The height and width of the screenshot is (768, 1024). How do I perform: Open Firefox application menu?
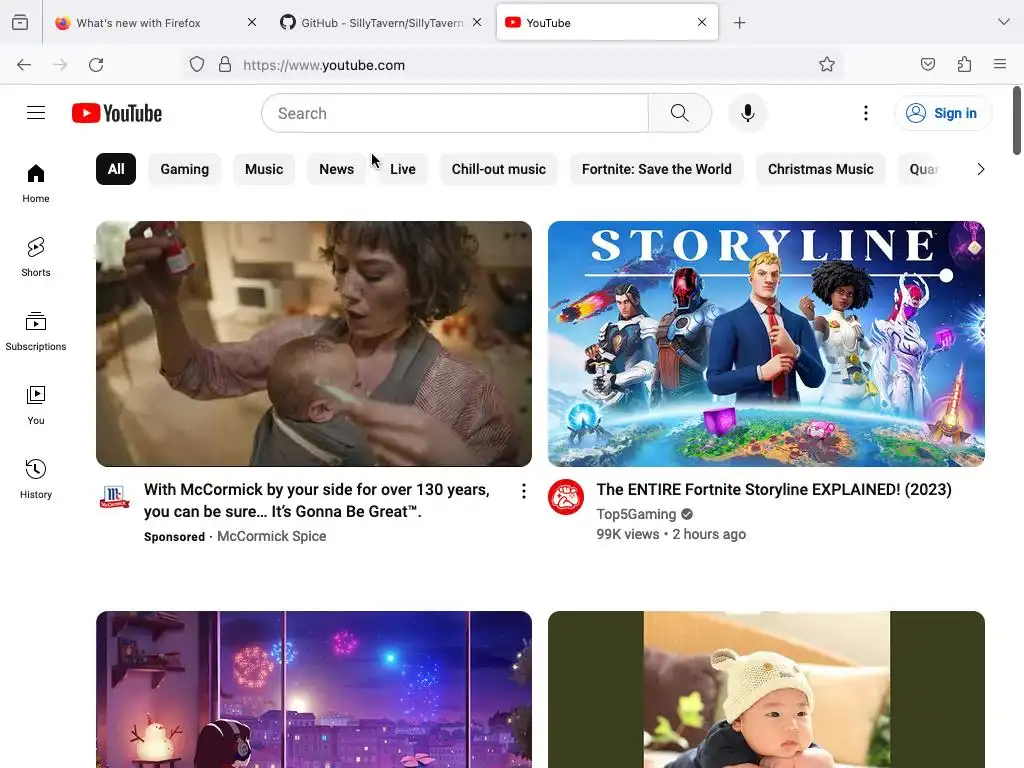(x=1000, y=64)
